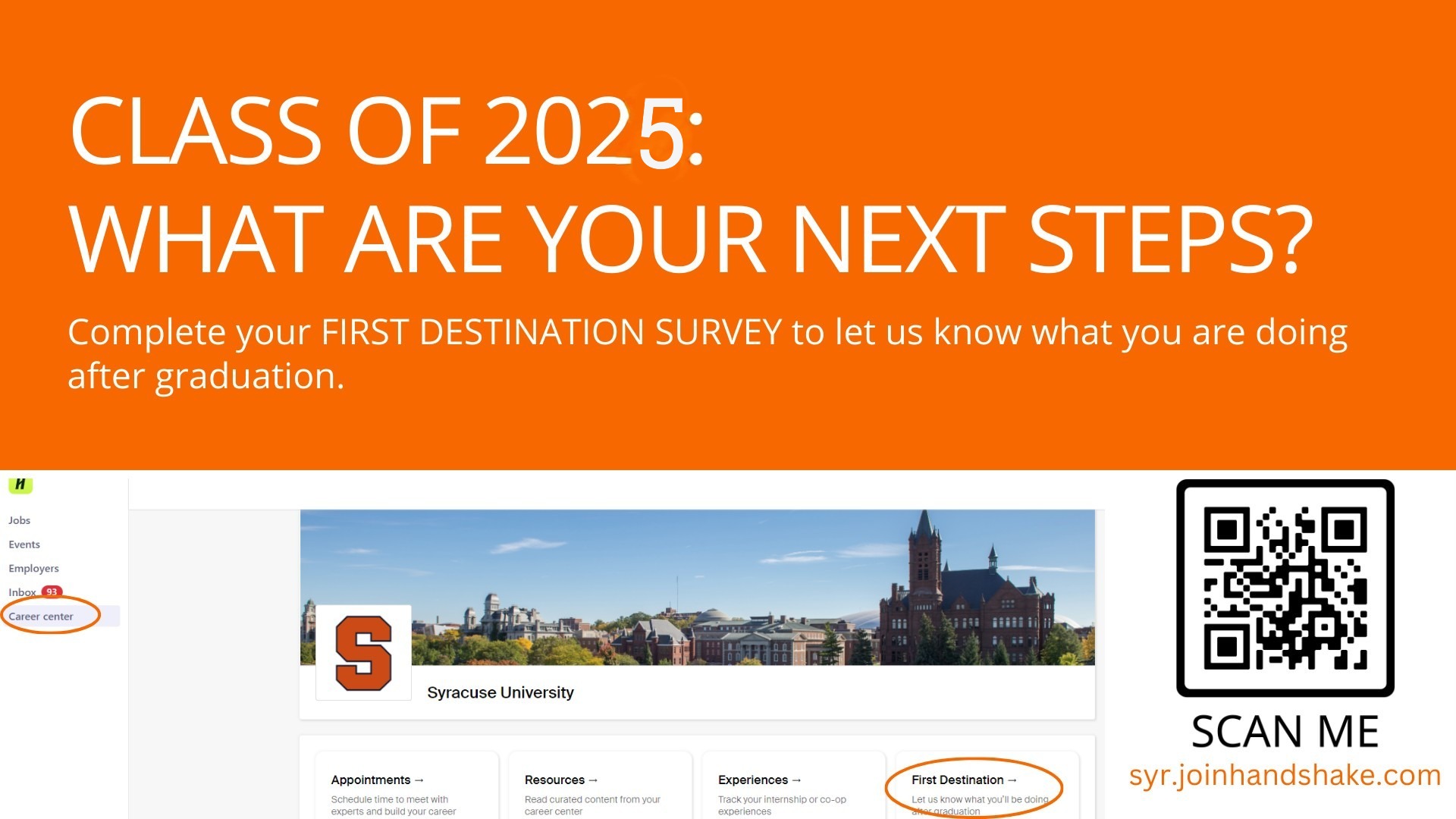Open Employers in the sidebar
This screenshot has height=819, width=1456.
point(33,568)
